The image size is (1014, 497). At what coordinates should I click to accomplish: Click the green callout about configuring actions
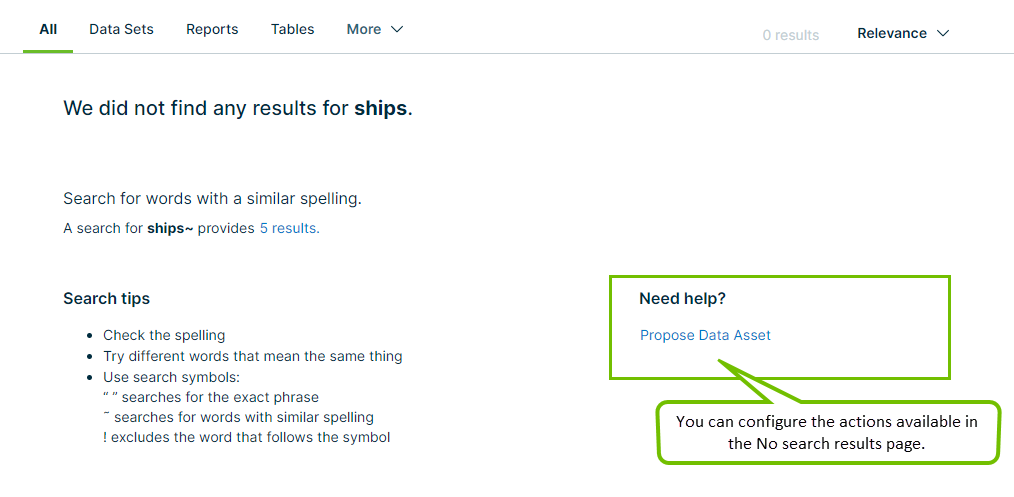point(827,433)
